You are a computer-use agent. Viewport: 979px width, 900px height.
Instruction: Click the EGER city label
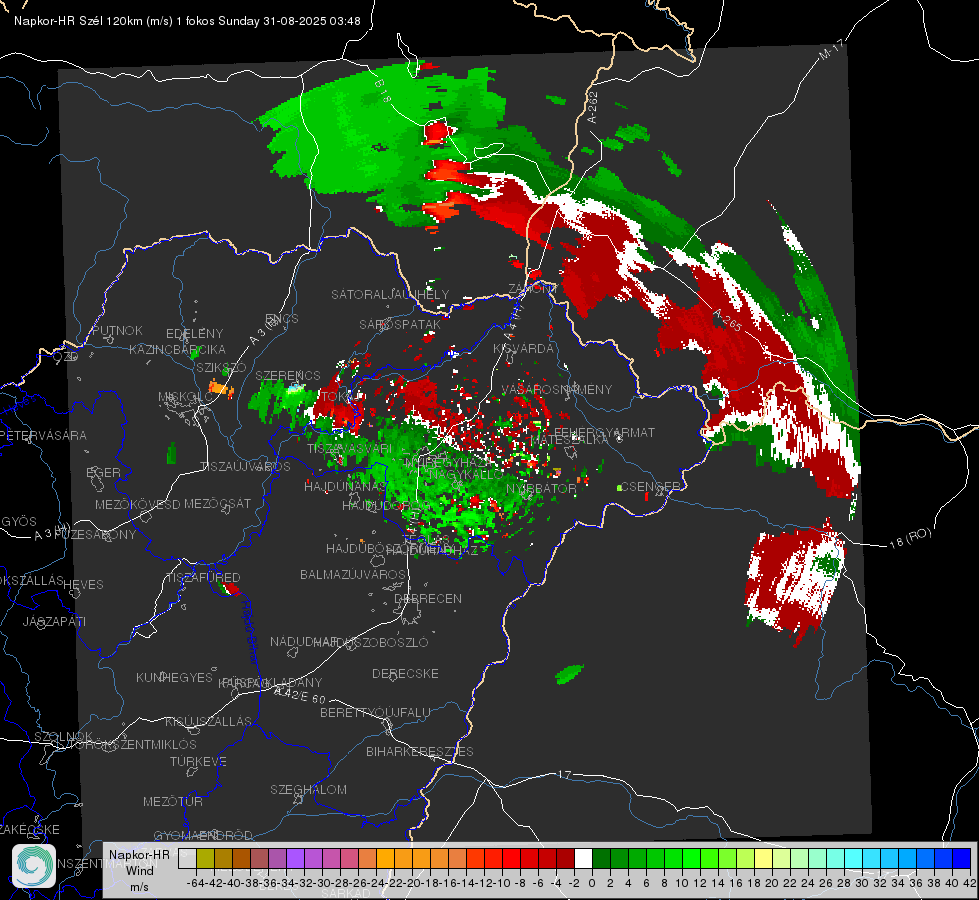(104, 473)
